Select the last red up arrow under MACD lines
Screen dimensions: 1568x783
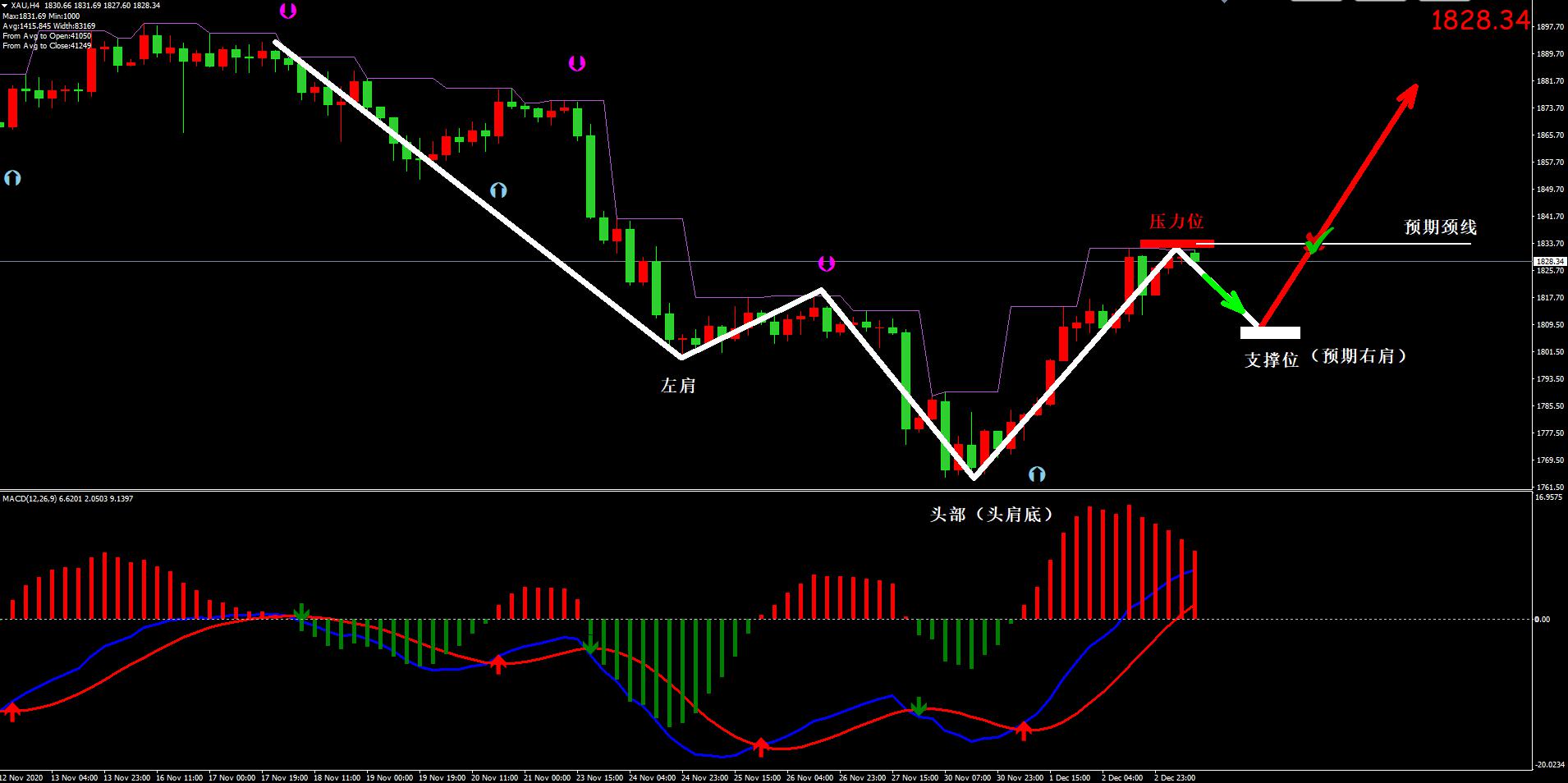tap(1023, 730)
